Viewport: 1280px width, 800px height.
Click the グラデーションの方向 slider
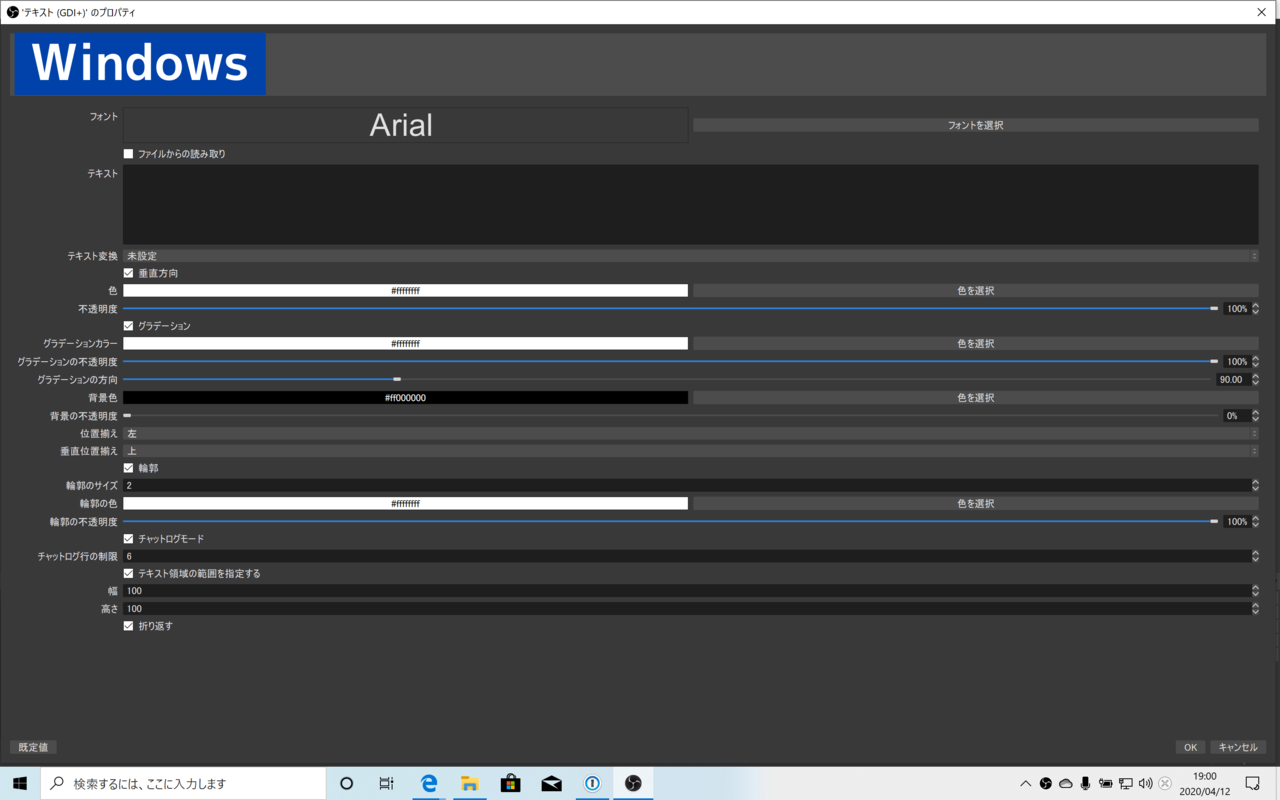668,379
